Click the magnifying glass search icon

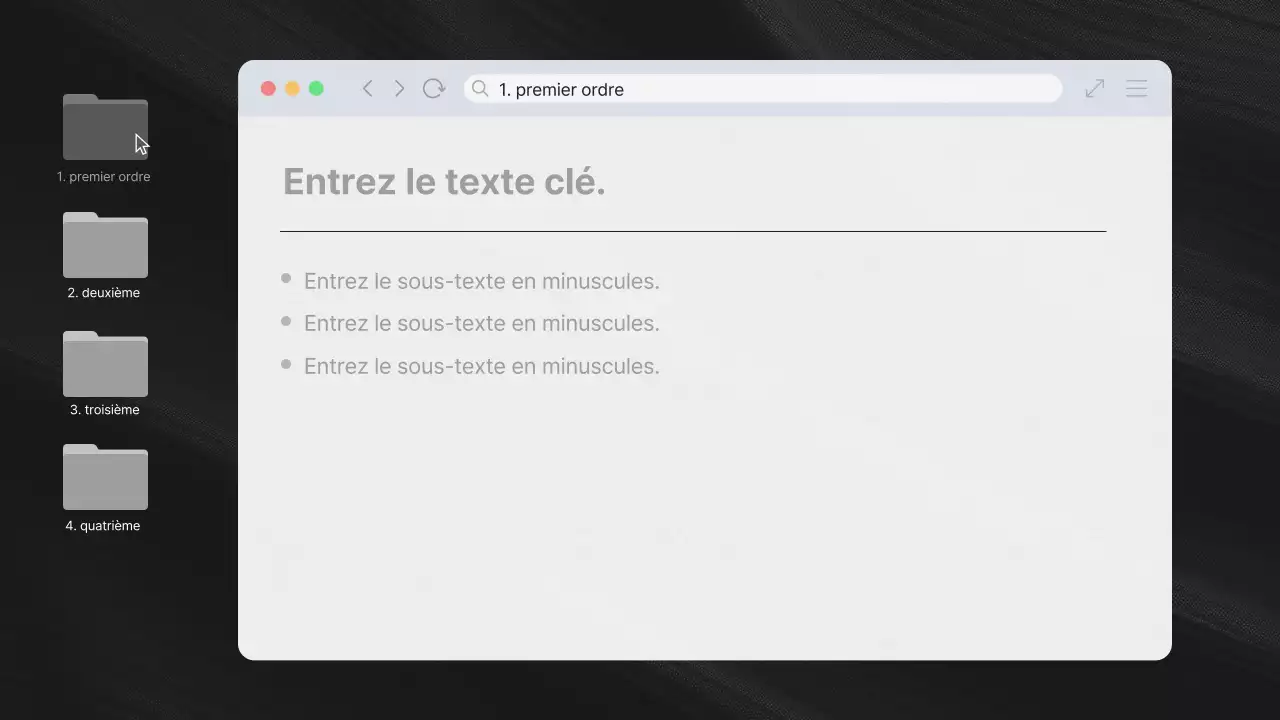click(479, 89)
